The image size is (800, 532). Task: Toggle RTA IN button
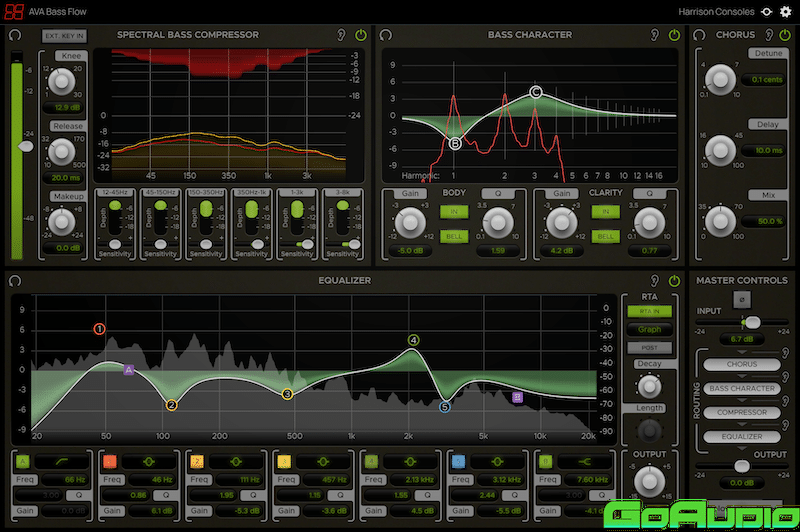click(649, 311)
